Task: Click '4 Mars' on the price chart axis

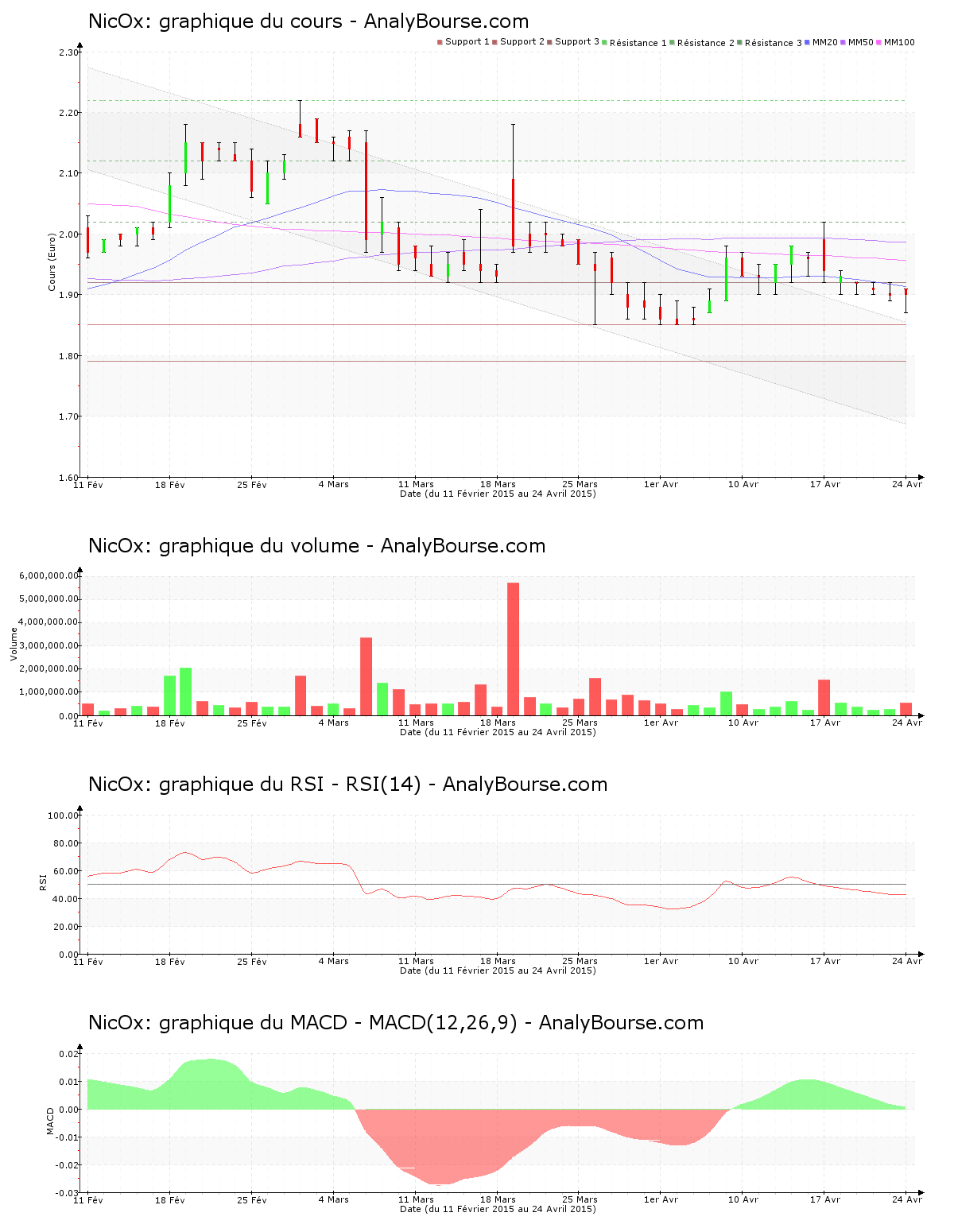Action: pos(334,484)
